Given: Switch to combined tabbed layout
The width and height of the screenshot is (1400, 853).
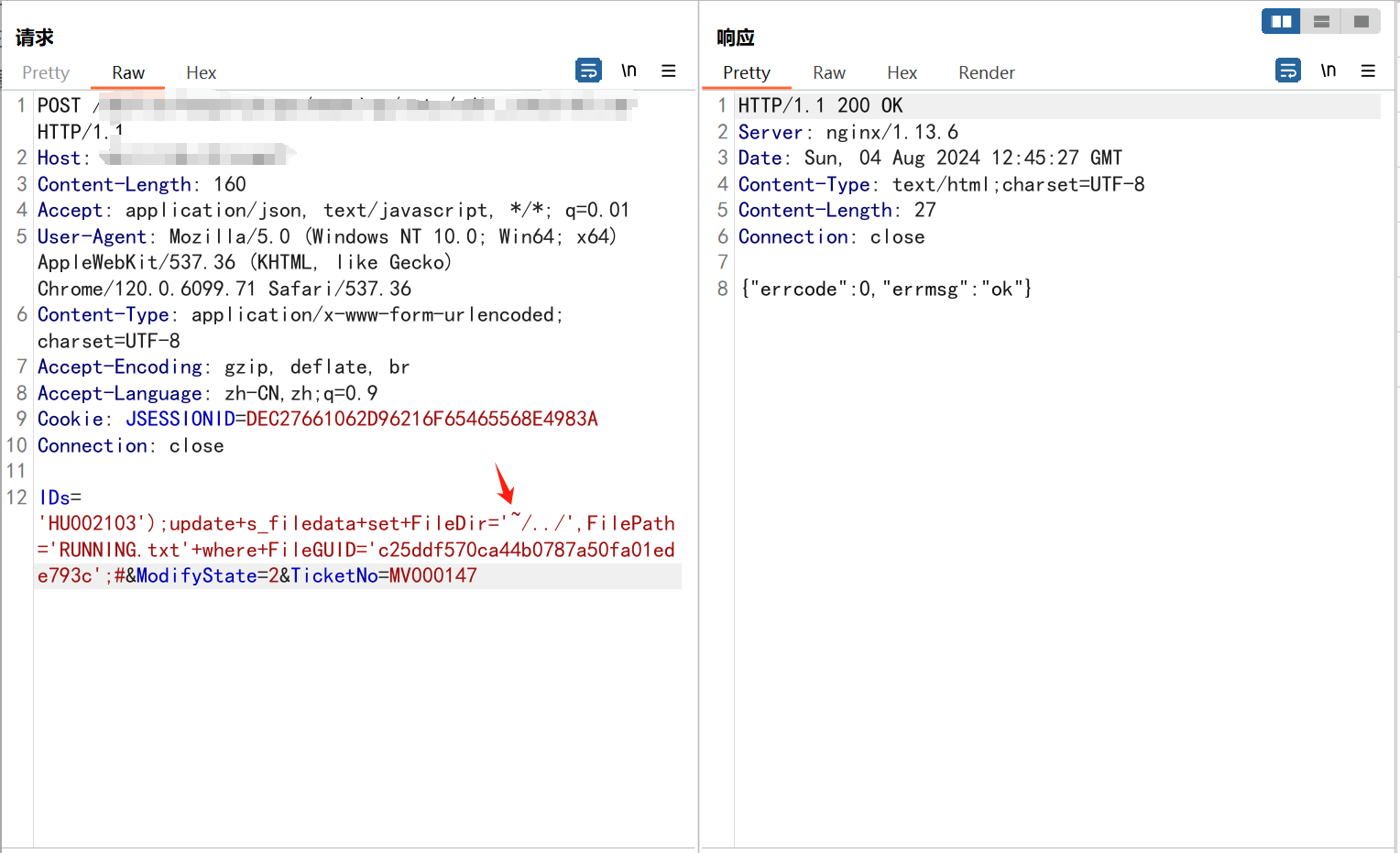Looking at the screenshot, I should click(x=1361, y=21).
